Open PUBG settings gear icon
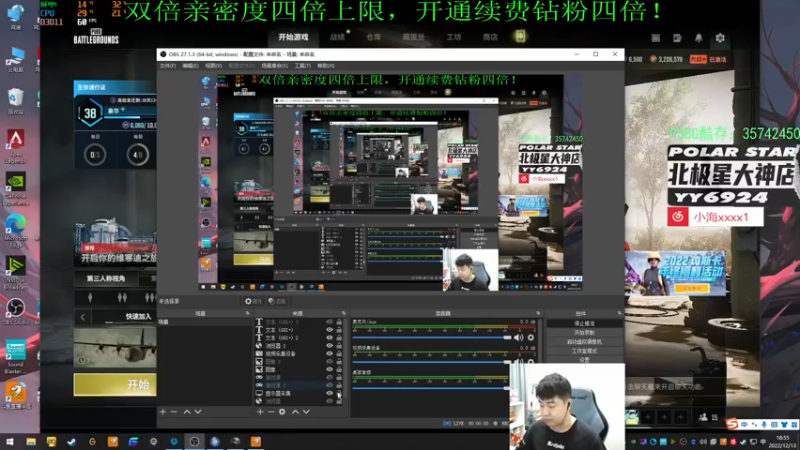800x450 pixels. 720,38
